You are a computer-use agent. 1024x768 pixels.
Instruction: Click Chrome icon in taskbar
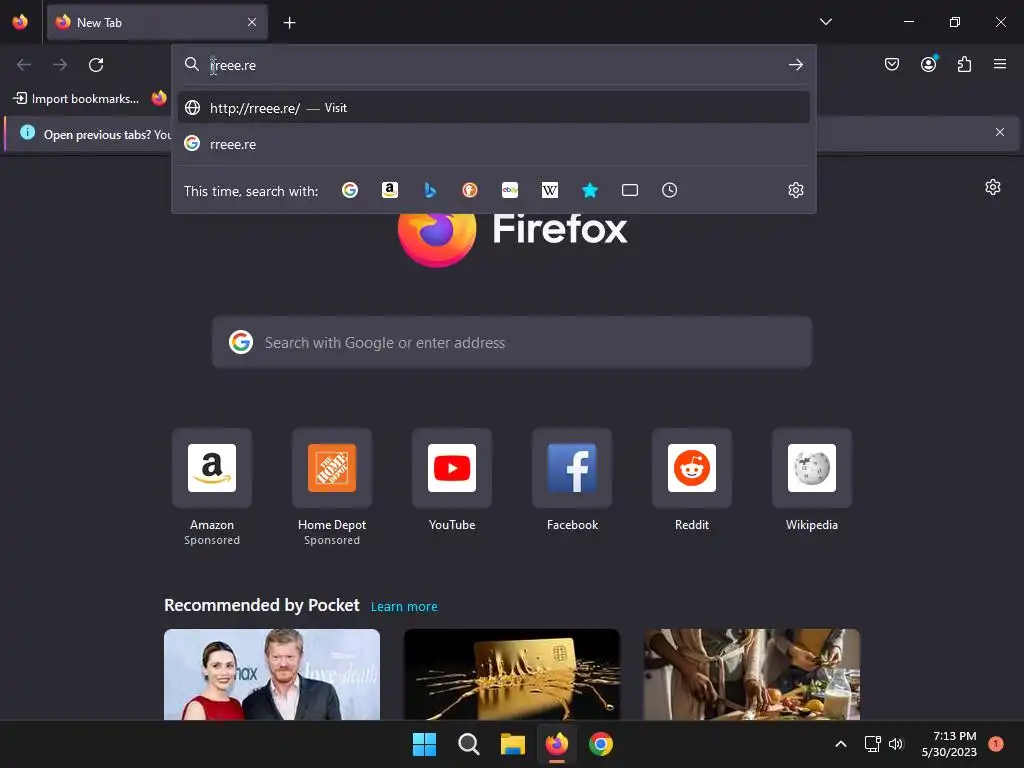click(x=601, y=744)
